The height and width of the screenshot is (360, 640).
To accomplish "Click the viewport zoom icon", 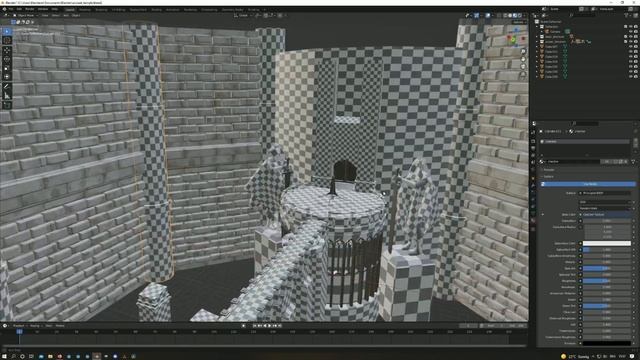I will pyautogui.click(x=523, y=51).
